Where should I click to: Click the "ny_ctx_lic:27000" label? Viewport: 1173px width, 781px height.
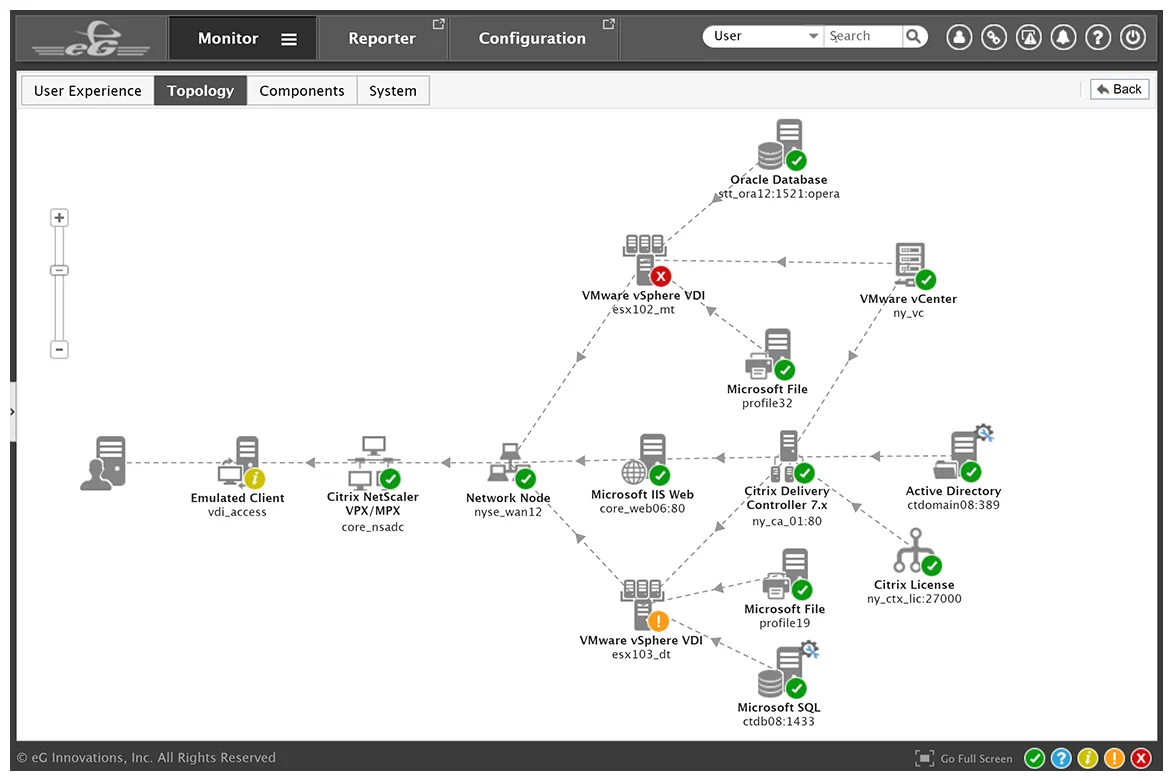[914, 598]
